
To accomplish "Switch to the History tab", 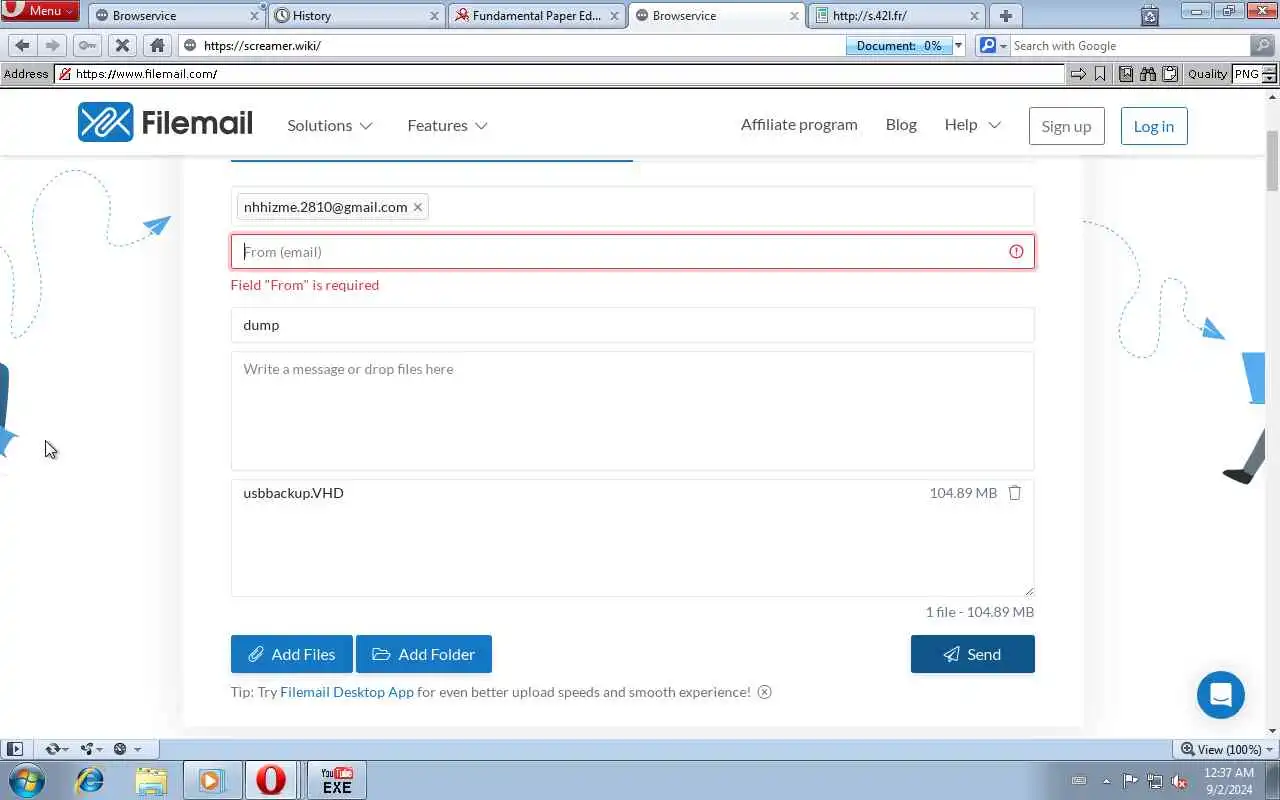I will pos(356,15).
